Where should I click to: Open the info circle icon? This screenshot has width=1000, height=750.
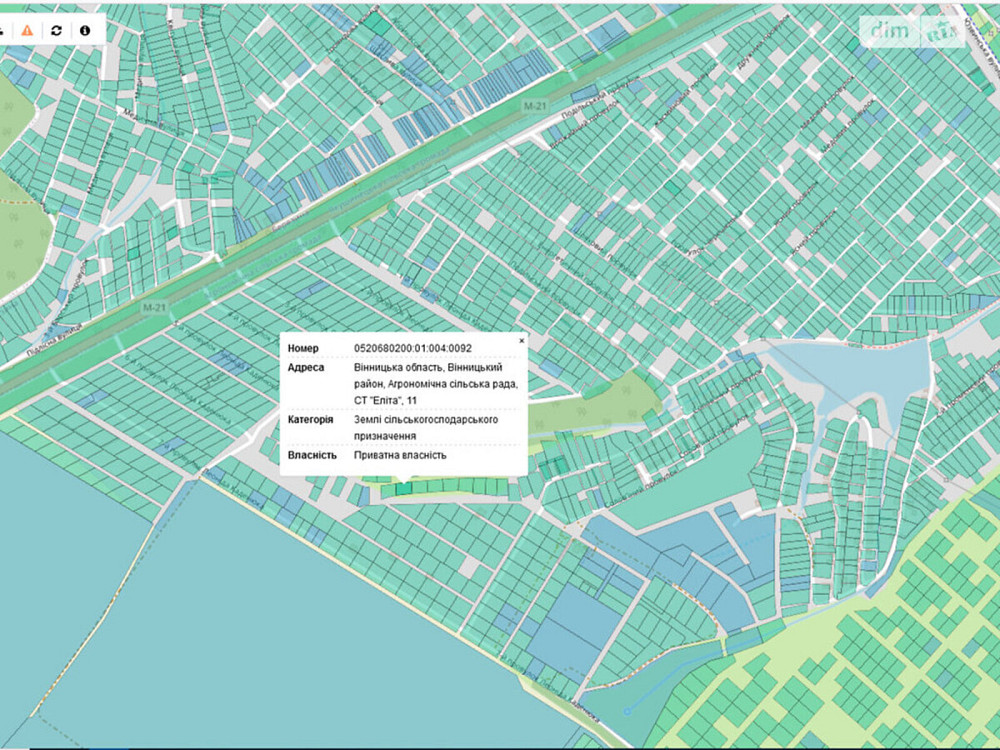(85, 30)
